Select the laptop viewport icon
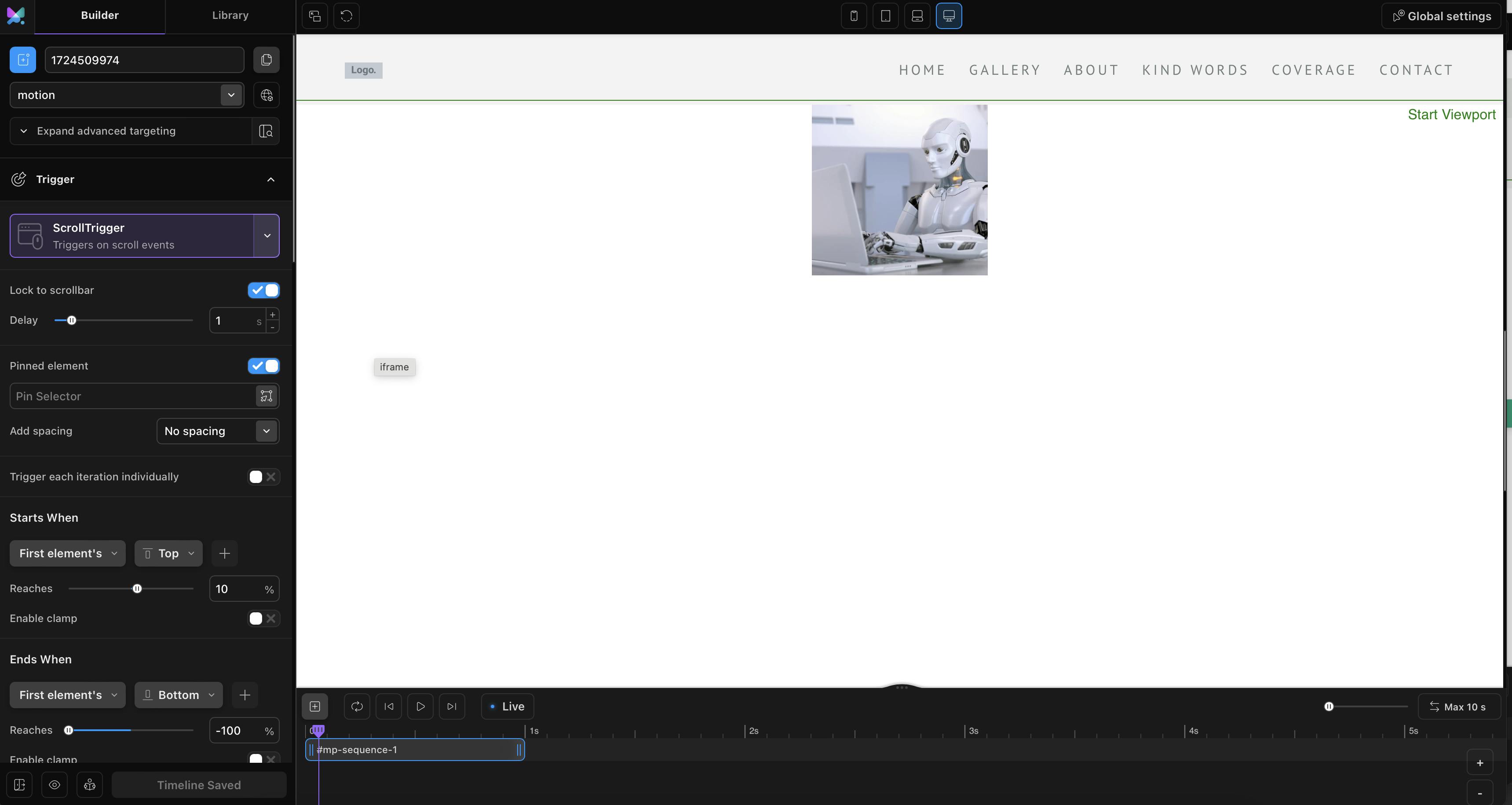 pyautogui.click(x=917, y=16)
